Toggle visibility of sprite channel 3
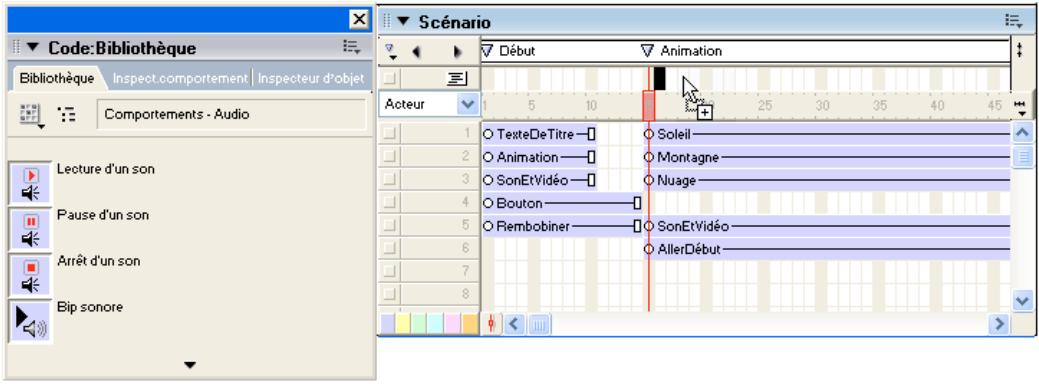This screenshot has height=384, width=1039. pyautogui.click(x=390, y=179)
